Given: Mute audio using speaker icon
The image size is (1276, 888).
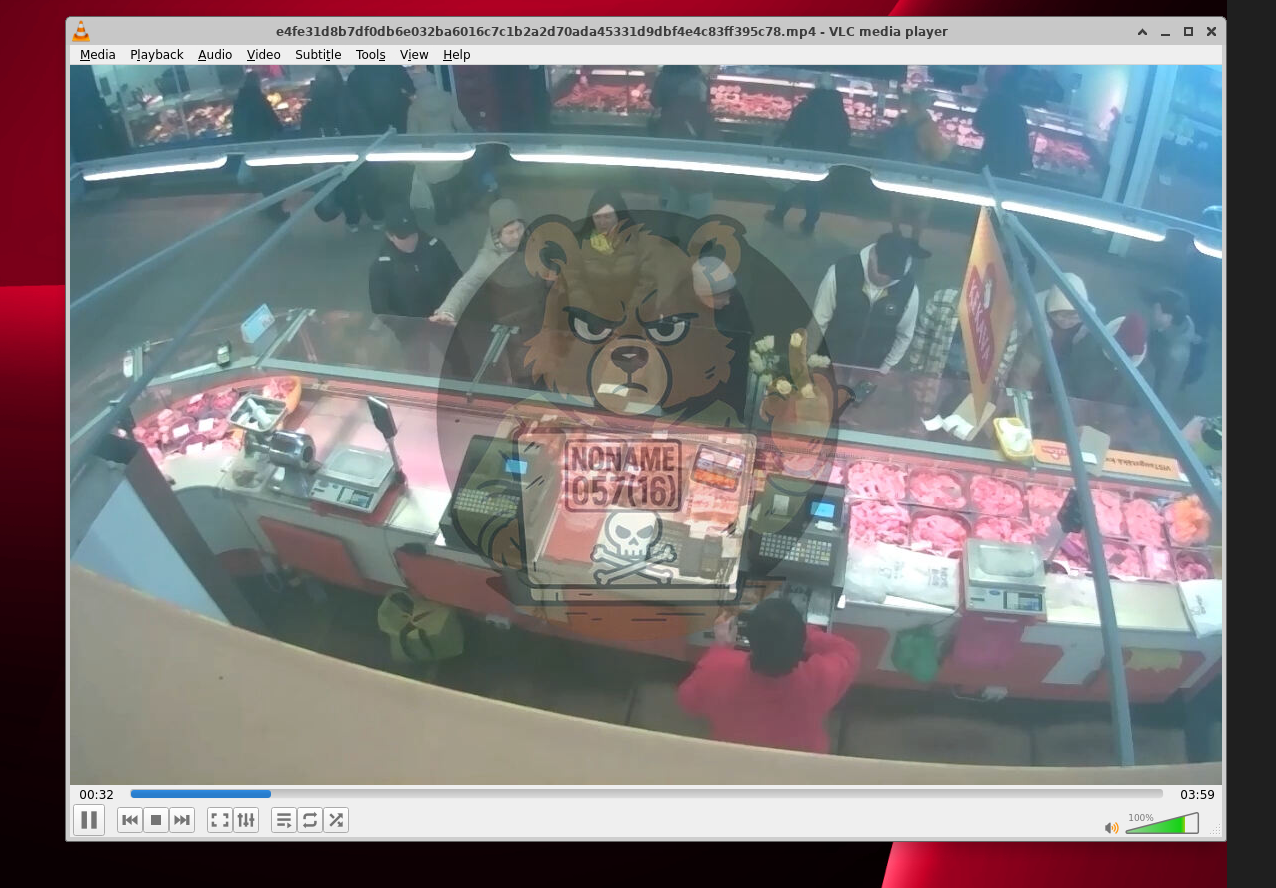Looking at the screenshot, I should pos(1111,828).
